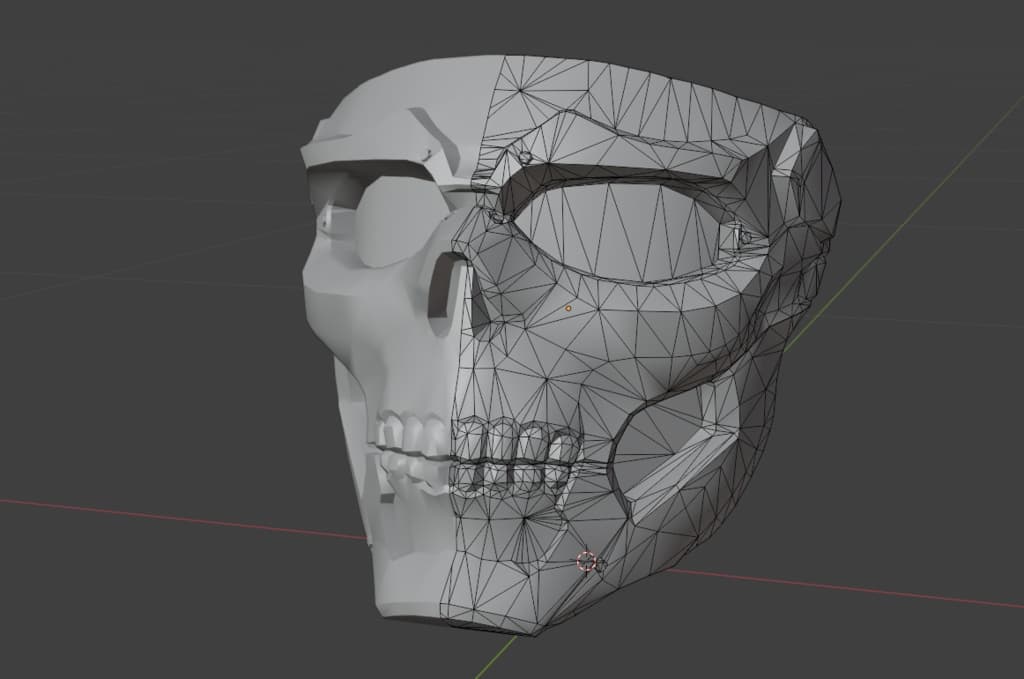
Task: Pick the fan vertex on the wireframe chin
Action: point(526,519)
